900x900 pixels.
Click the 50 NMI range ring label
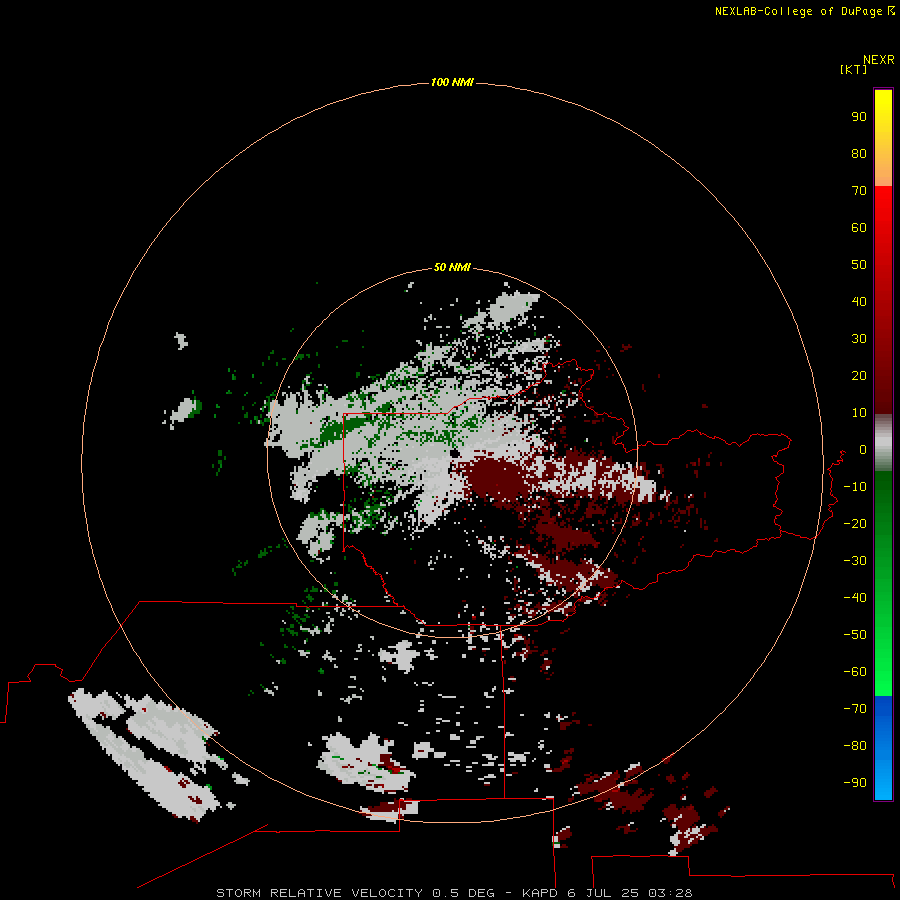(452, 267)
